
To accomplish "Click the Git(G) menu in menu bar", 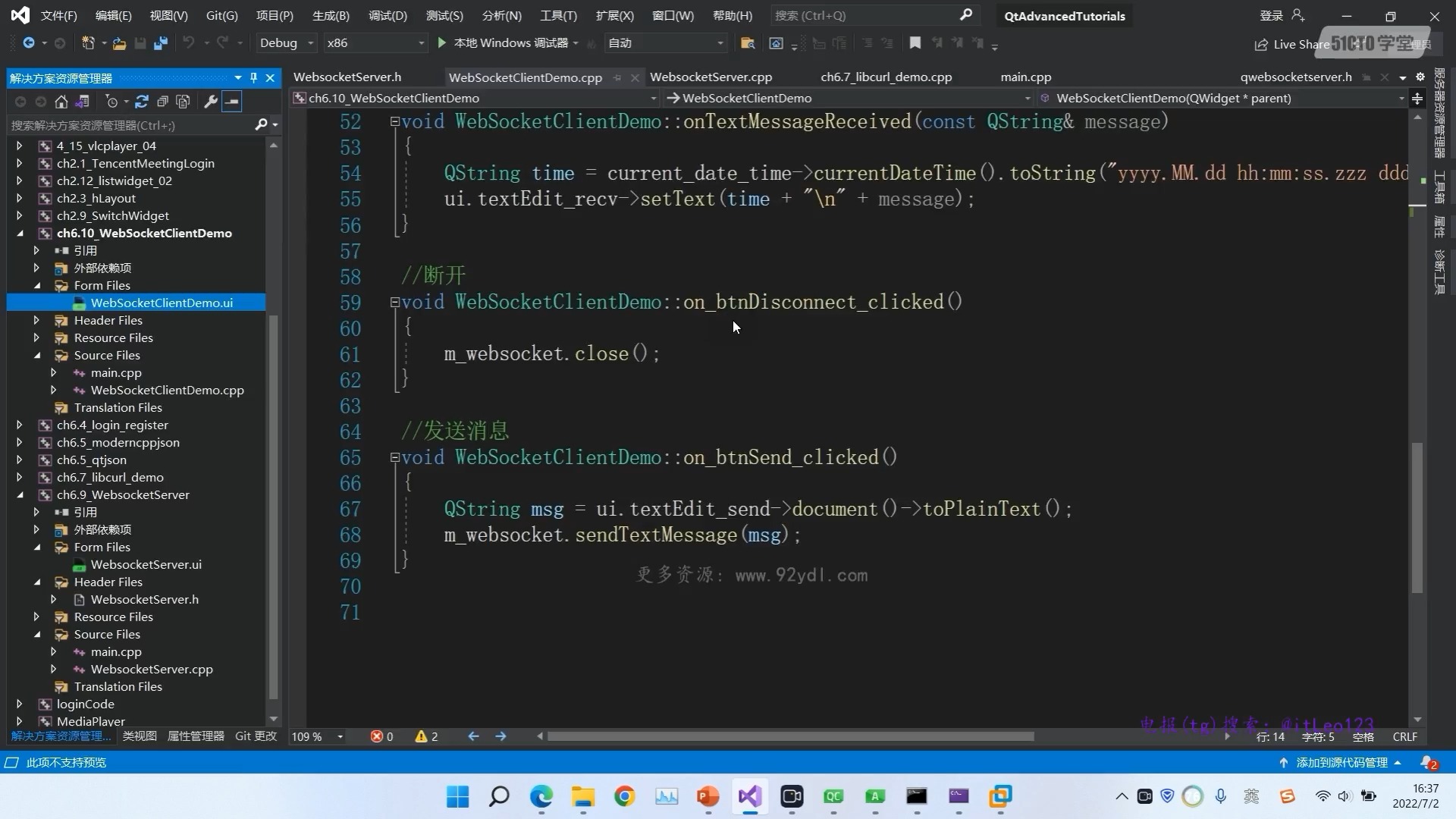I will pos(222,15).
